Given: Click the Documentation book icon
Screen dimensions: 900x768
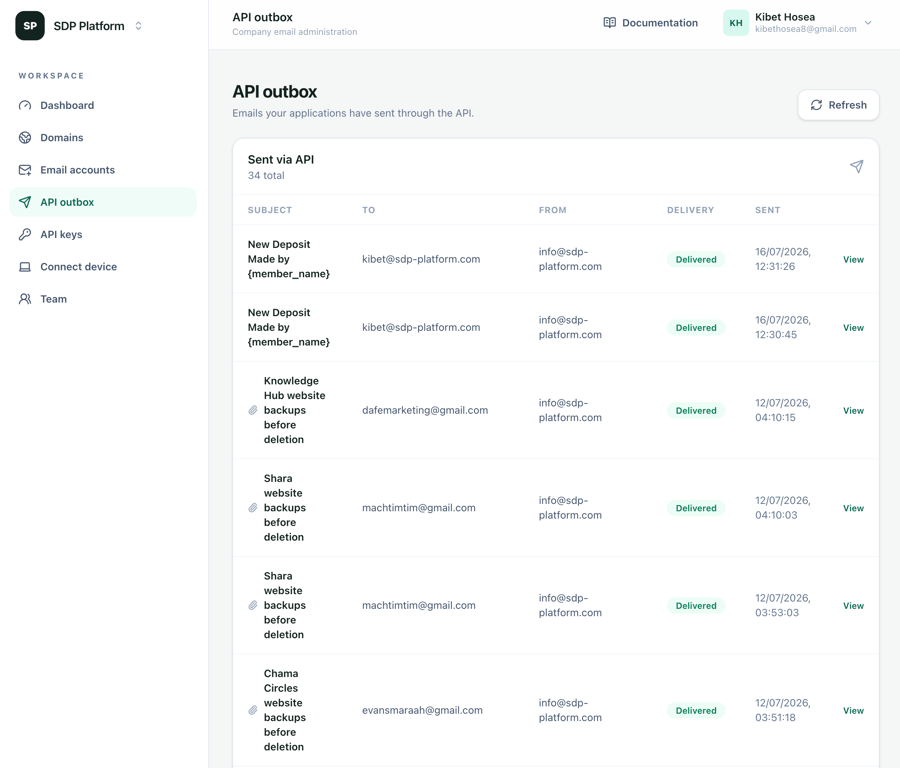Looking at the screenshot, I should coord(610,22).
